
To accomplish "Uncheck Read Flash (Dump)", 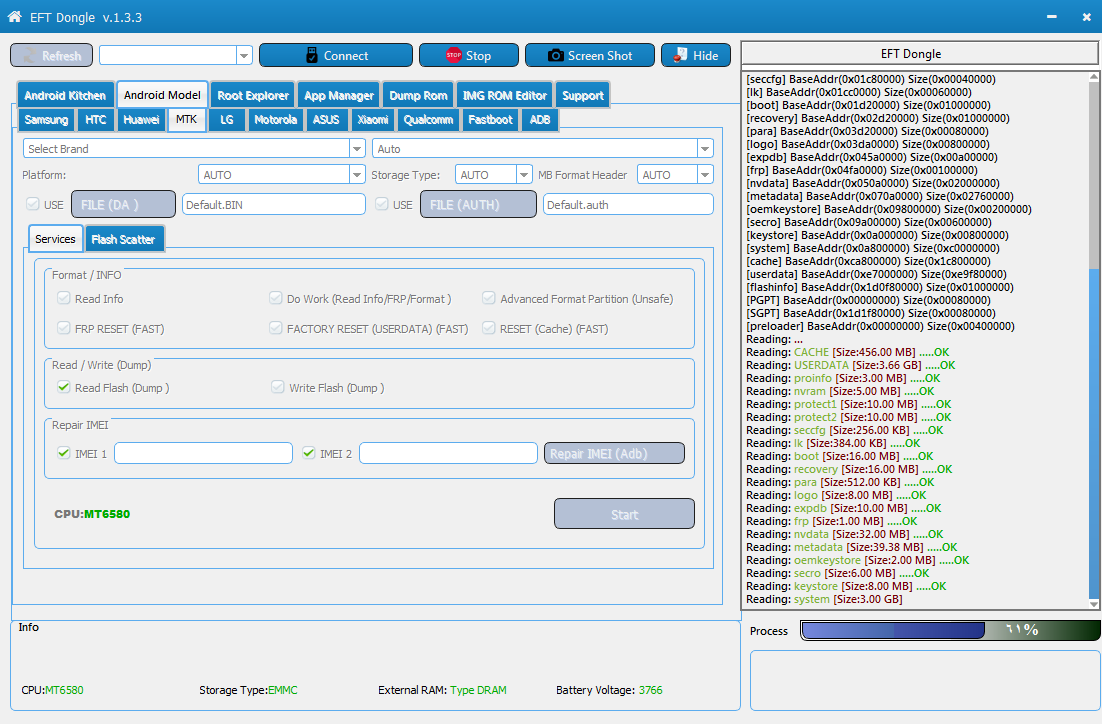I will pyautogui.click(x=64, y=387).
